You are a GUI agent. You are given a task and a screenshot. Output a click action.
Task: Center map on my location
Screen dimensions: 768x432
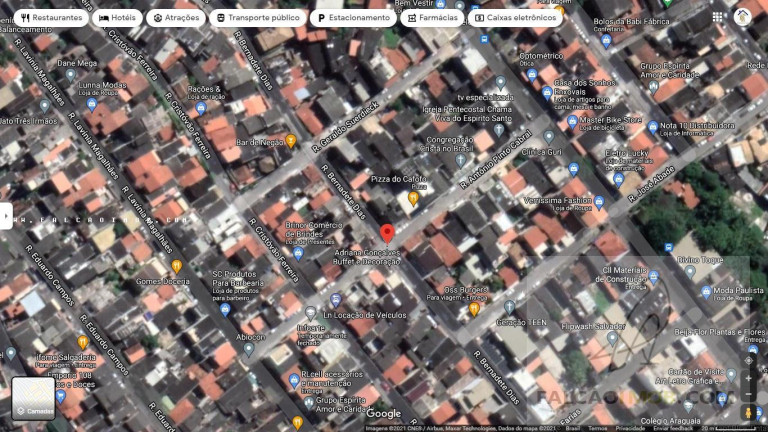[748, 360]
